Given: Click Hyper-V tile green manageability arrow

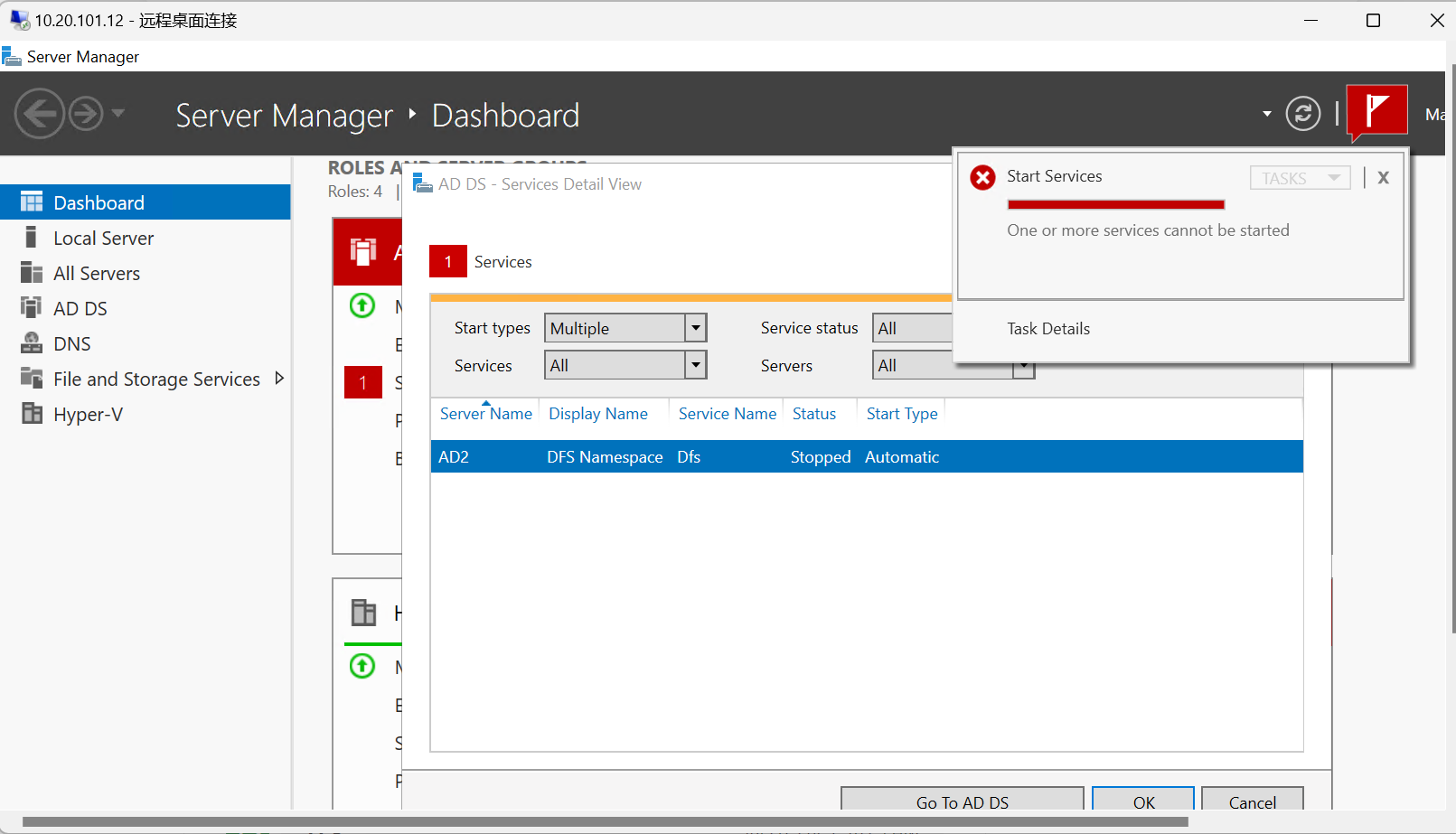Looking at the screenshot, I should coord(362,666).
